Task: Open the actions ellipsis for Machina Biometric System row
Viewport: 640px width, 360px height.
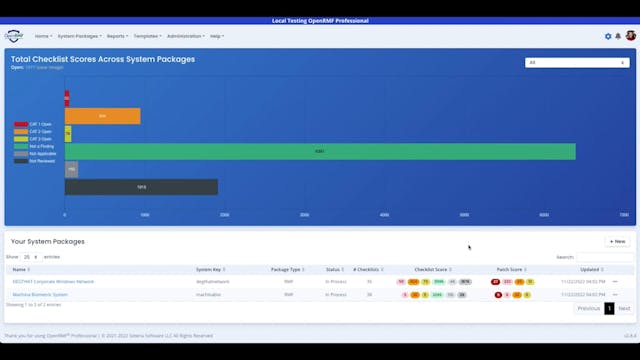Action: (x=615, y=295)
